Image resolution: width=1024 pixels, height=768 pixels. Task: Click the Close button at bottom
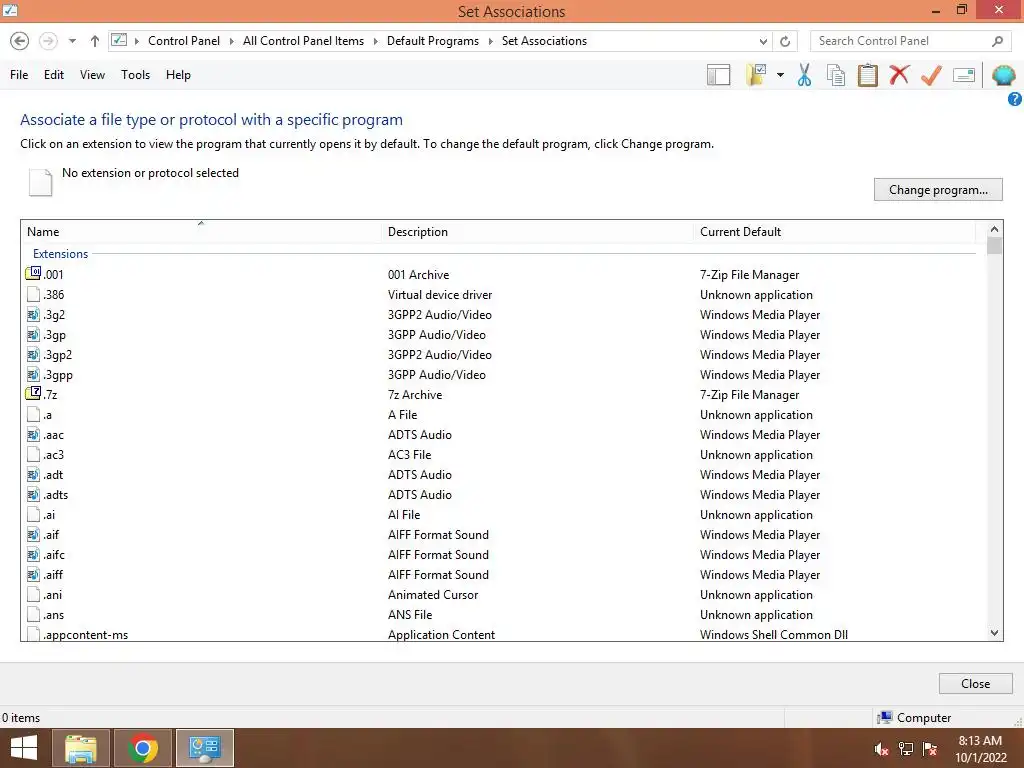pos(975,684)
